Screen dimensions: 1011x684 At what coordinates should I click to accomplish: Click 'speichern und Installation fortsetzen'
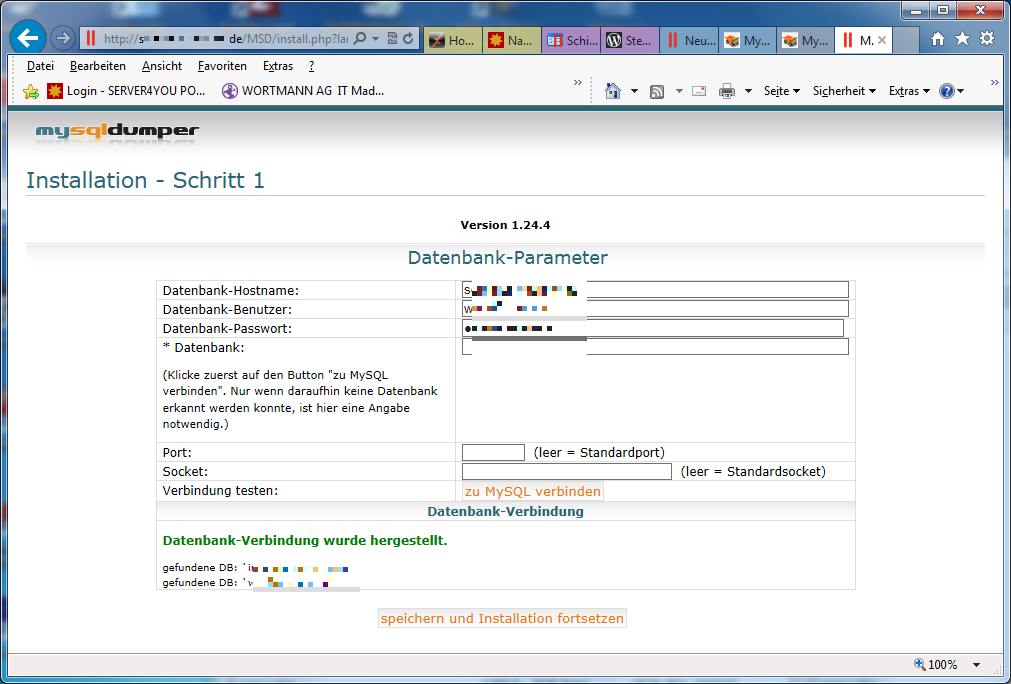coord(502,619)
